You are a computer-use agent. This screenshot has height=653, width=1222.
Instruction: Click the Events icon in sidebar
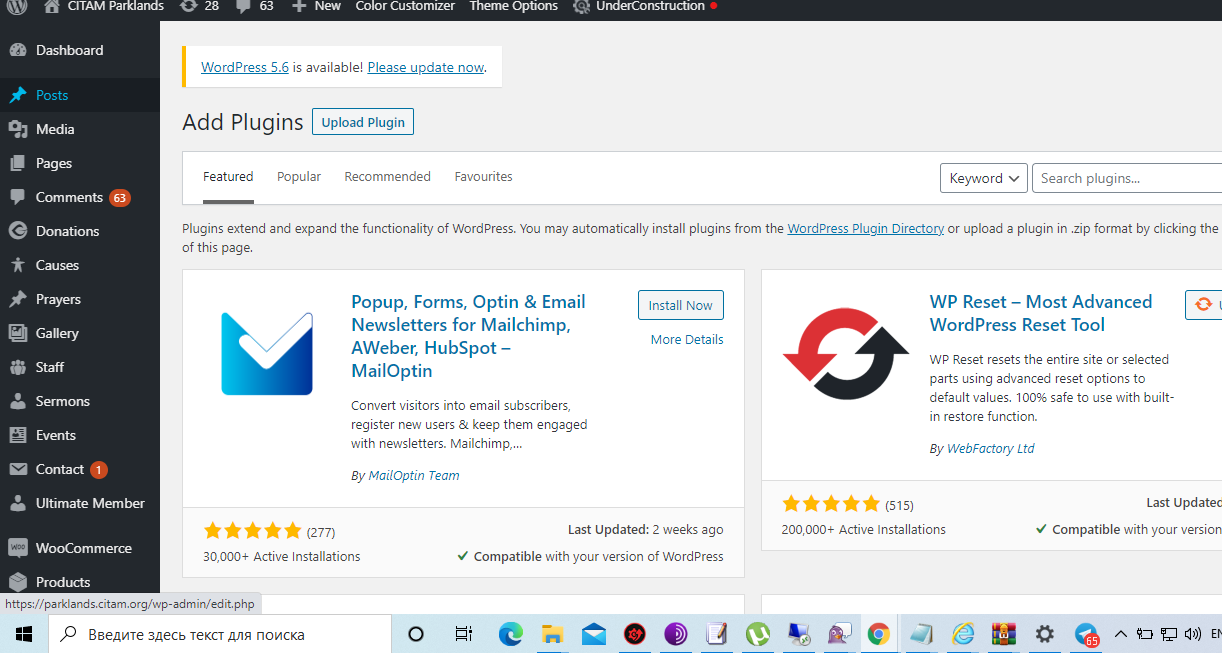17,435
